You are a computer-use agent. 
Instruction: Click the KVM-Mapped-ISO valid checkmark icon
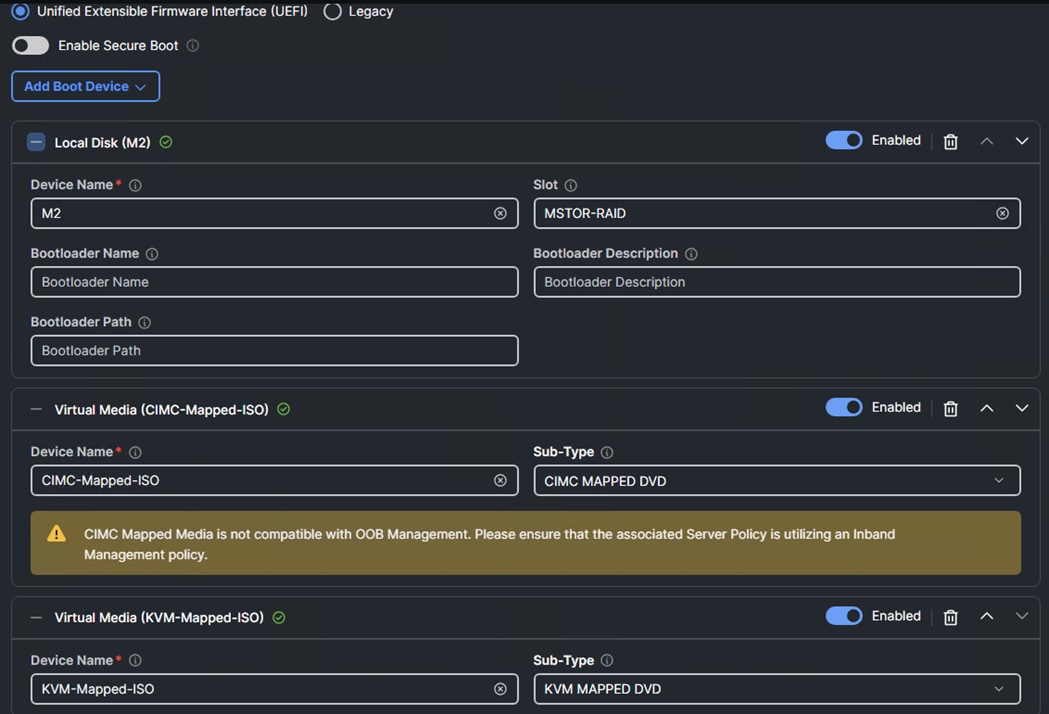tap(279, 618)
